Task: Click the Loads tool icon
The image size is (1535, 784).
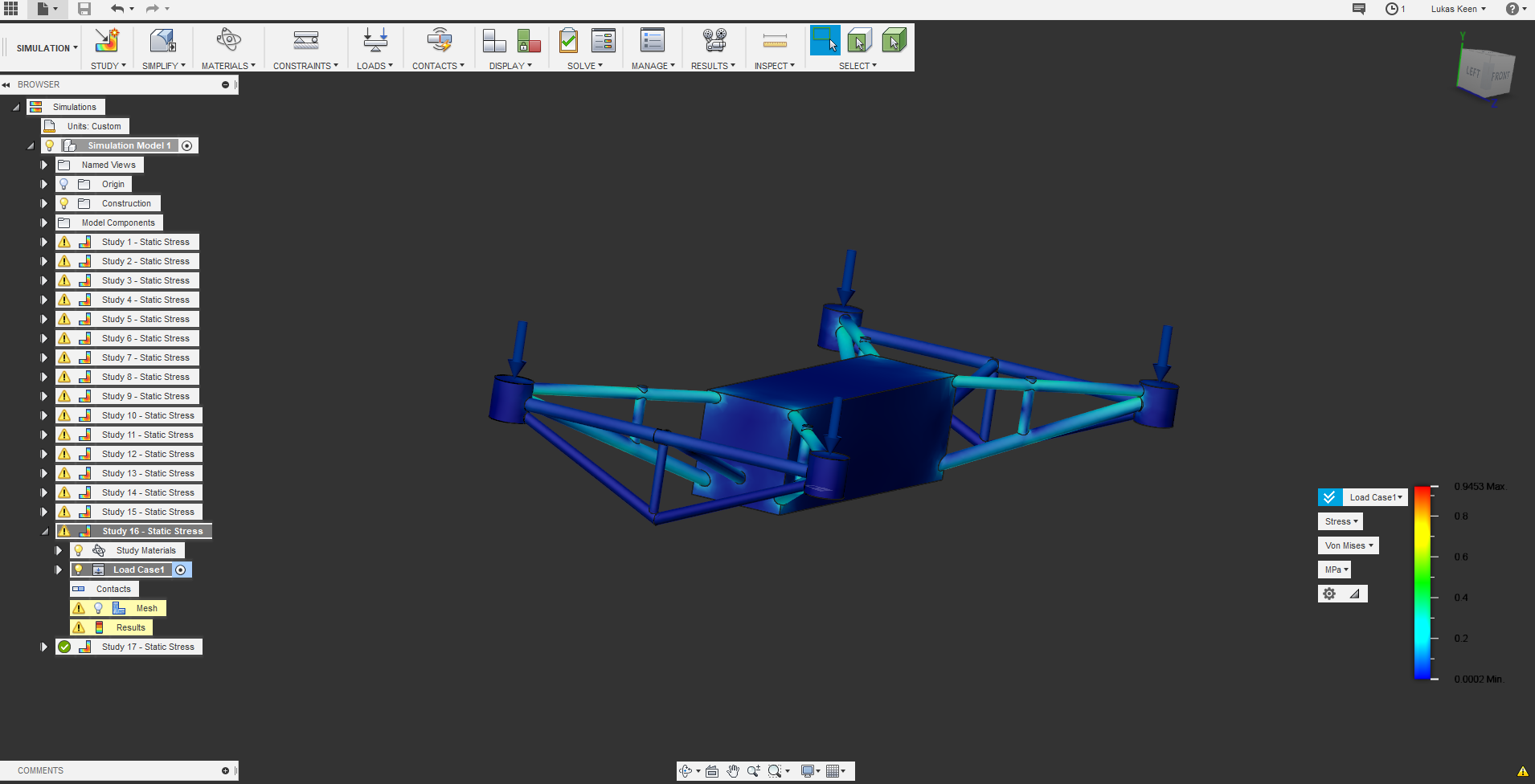Action: [x=375, y=40]
